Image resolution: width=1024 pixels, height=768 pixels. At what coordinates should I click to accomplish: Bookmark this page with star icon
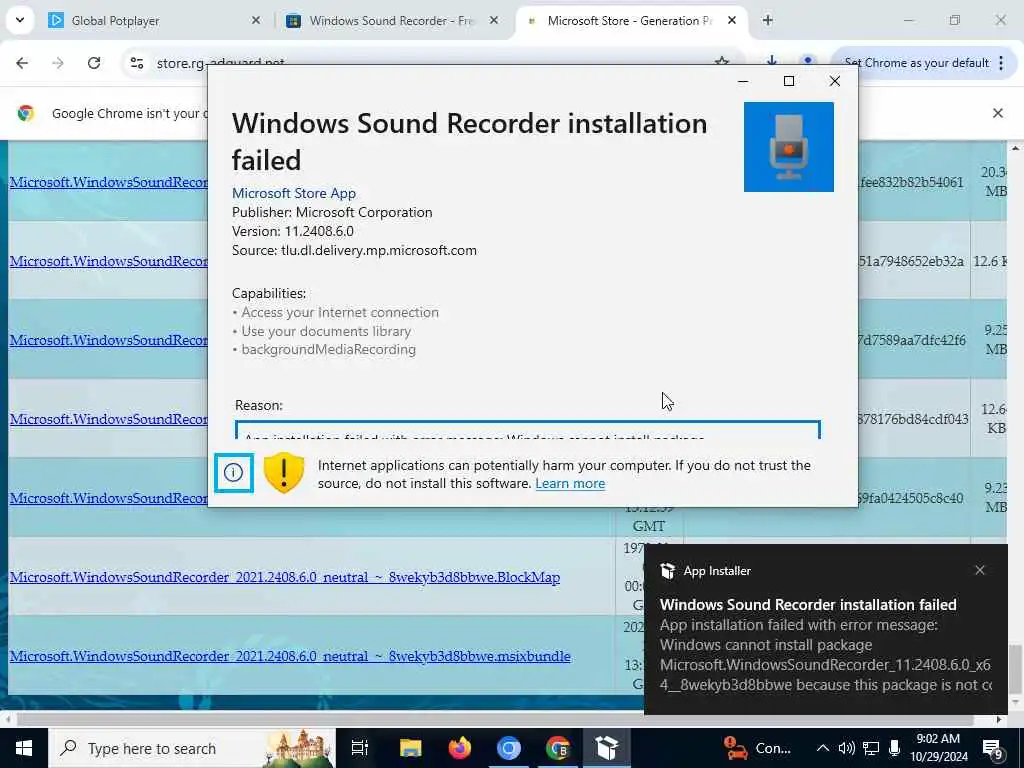point(722,61)
